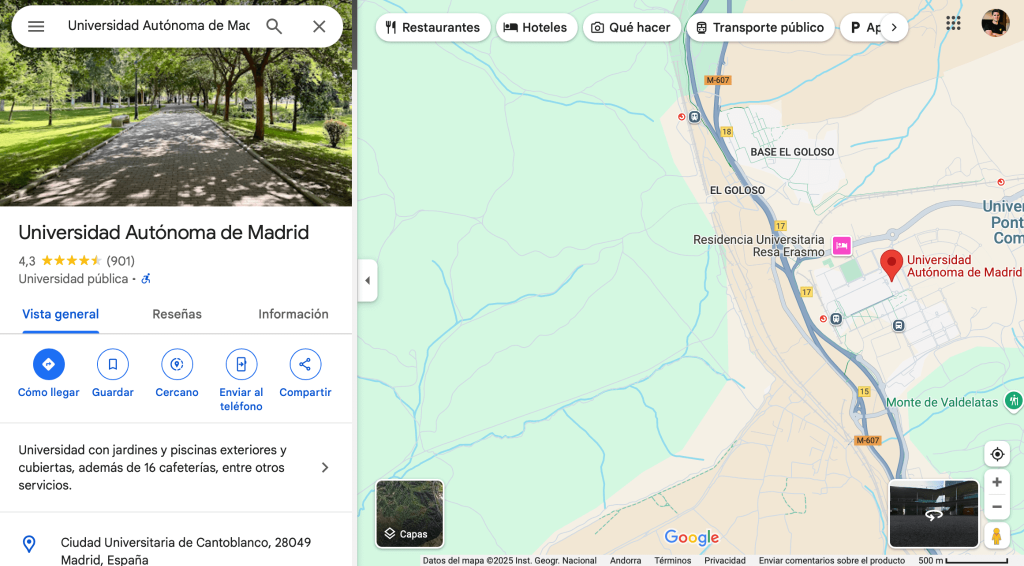The width and height of the screenshot is (1024, 566).
Task: Click Residencia Universitaria Resa Erasmo hotel marker
Action: (x=842, y=245)
